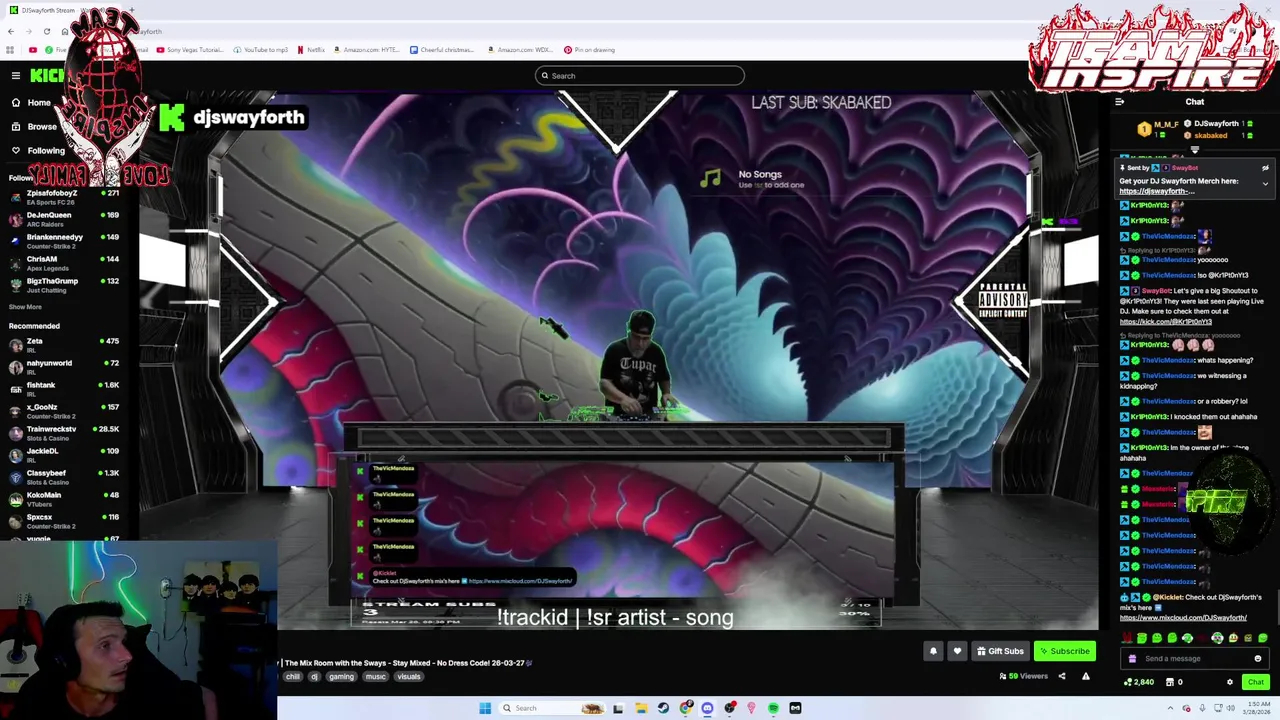Open the emote picker smiley icon
Viewport: 1280px width, 720px height.
(x=1258, y=659)
